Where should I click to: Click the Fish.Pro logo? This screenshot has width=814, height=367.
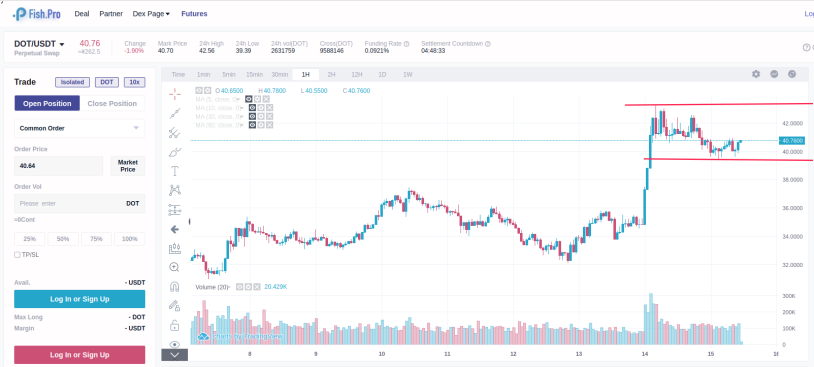[x=37, y=14]
